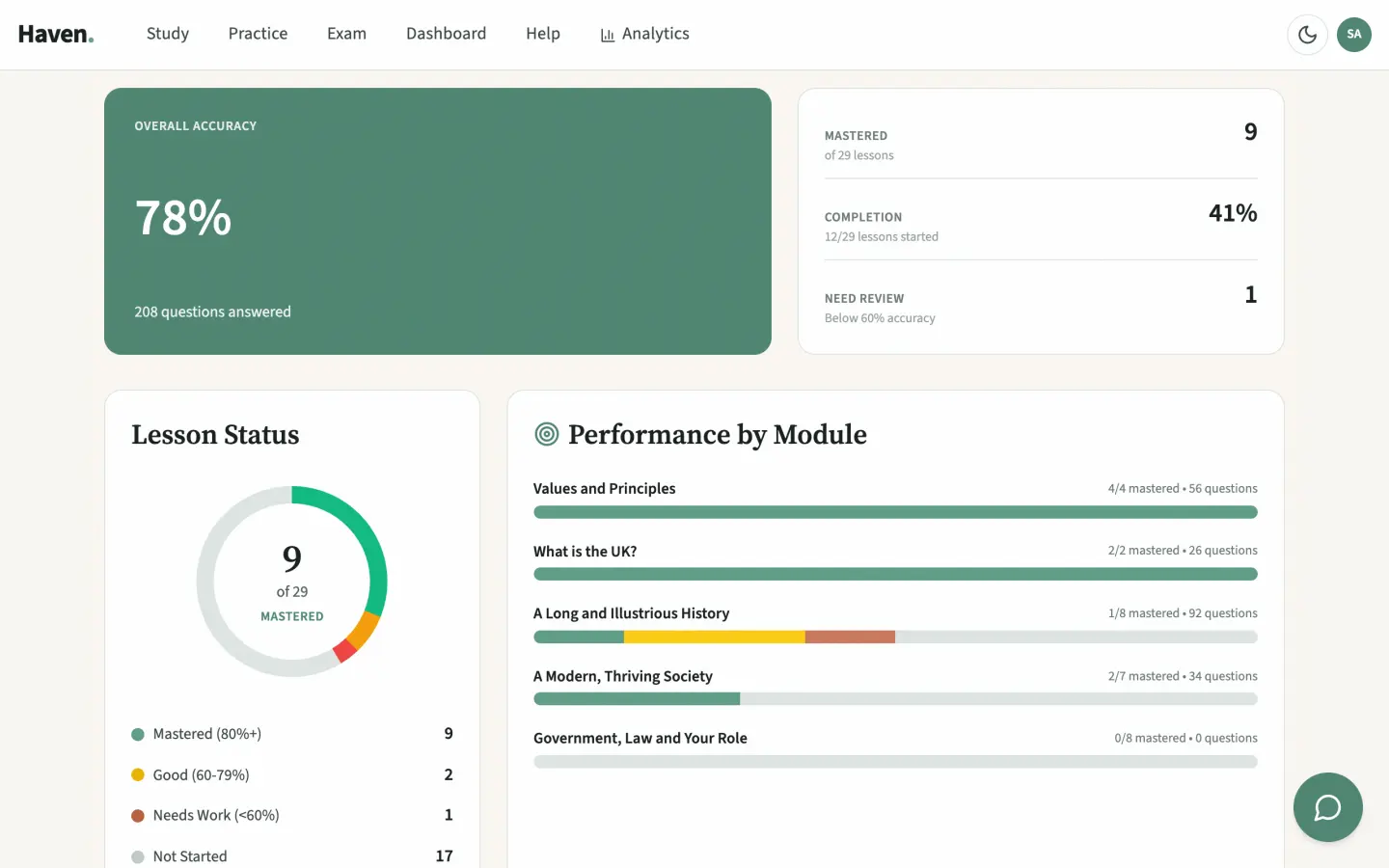
Task: Click the Below 60% accuracy text
Action: pos(880,318)
